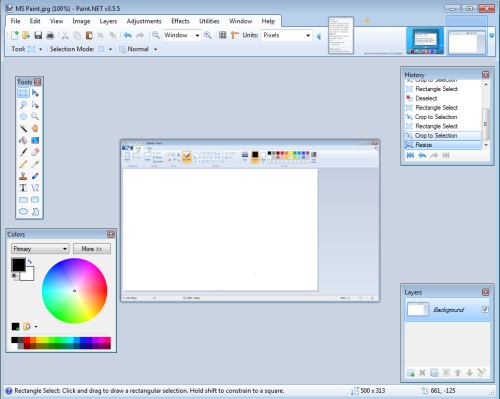
Task: Click the Deselect entry in History
Action: point(443,98)
